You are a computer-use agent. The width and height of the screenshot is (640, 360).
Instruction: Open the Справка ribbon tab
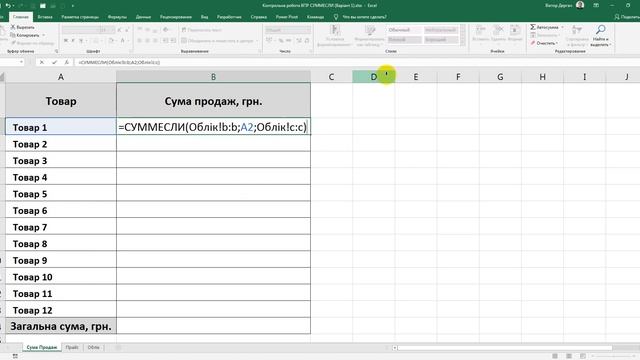[x=259, y=17]
